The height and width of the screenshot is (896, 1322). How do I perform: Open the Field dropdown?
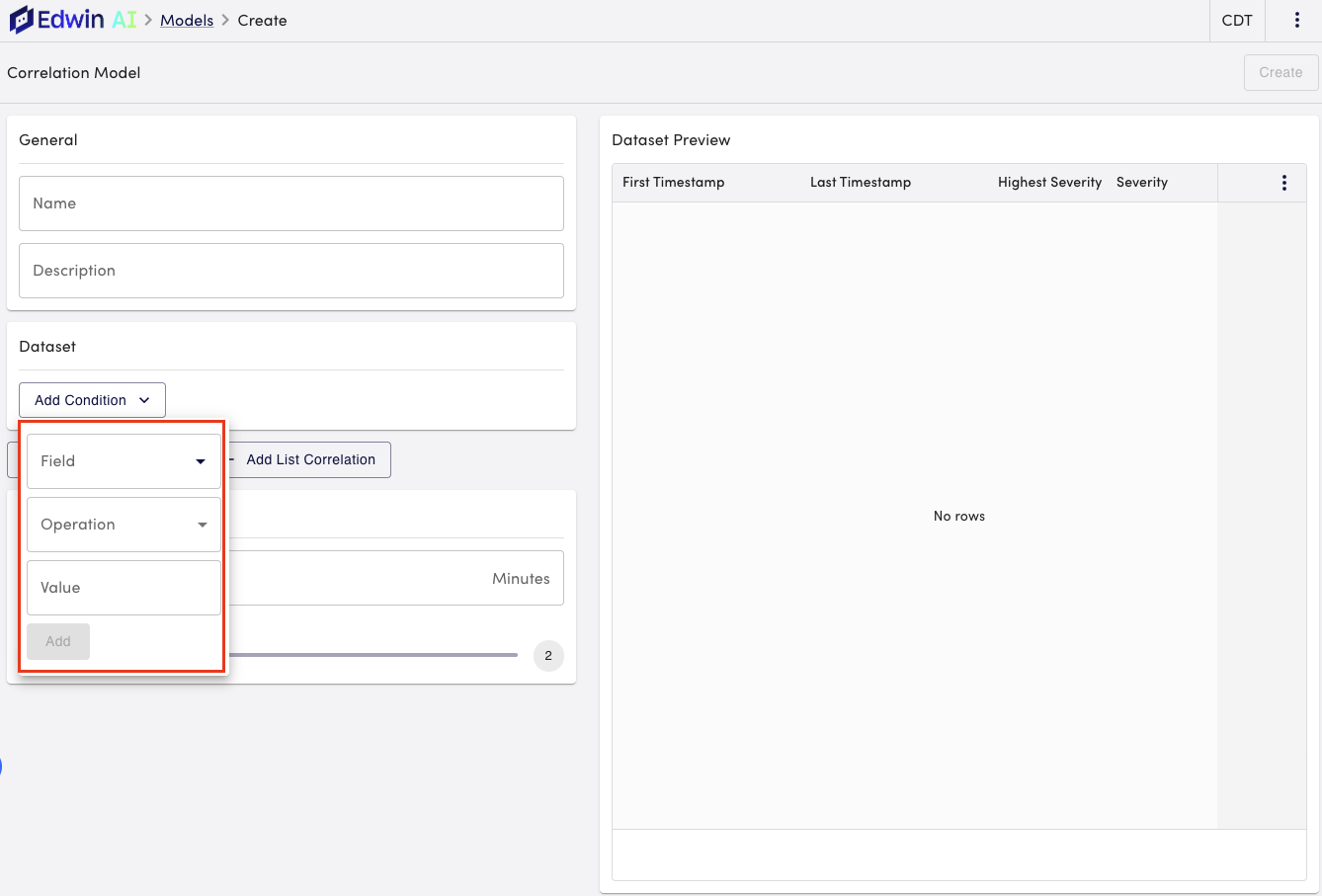tap(124, 461)
